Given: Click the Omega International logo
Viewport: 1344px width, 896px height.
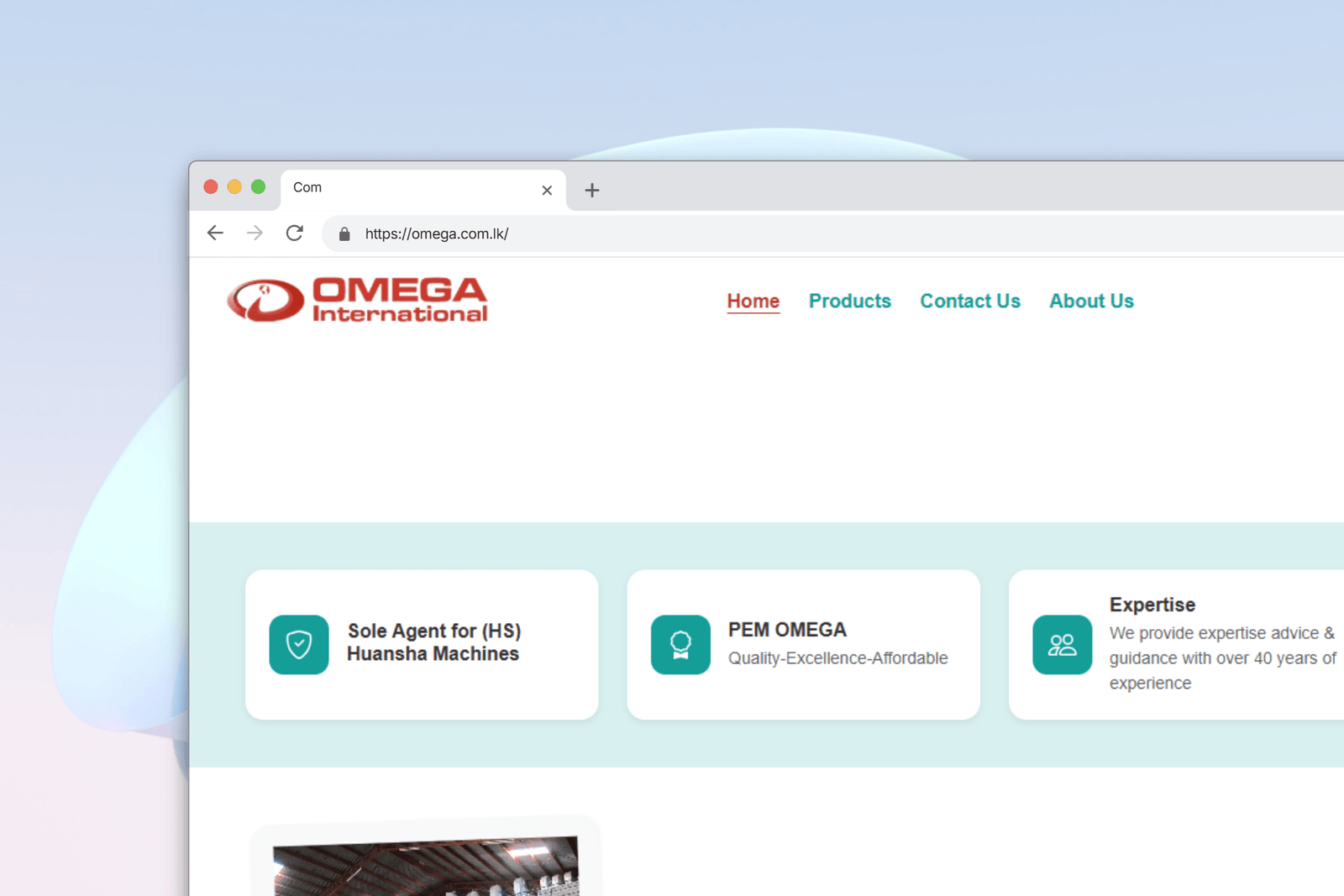Looking at the screenshot, I should 357,301.
